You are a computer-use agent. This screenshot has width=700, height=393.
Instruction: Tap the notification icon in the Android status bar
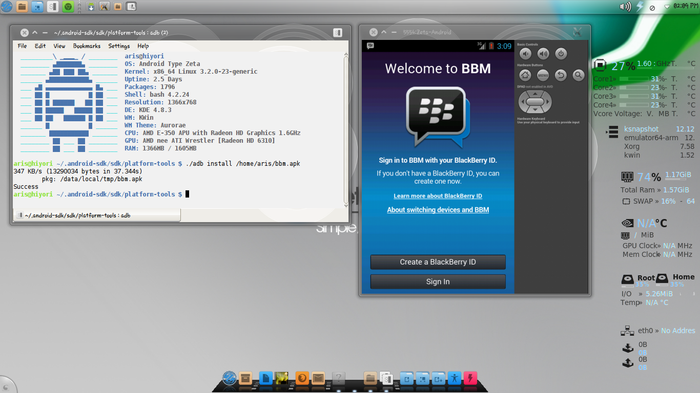(x=370, y=46)
